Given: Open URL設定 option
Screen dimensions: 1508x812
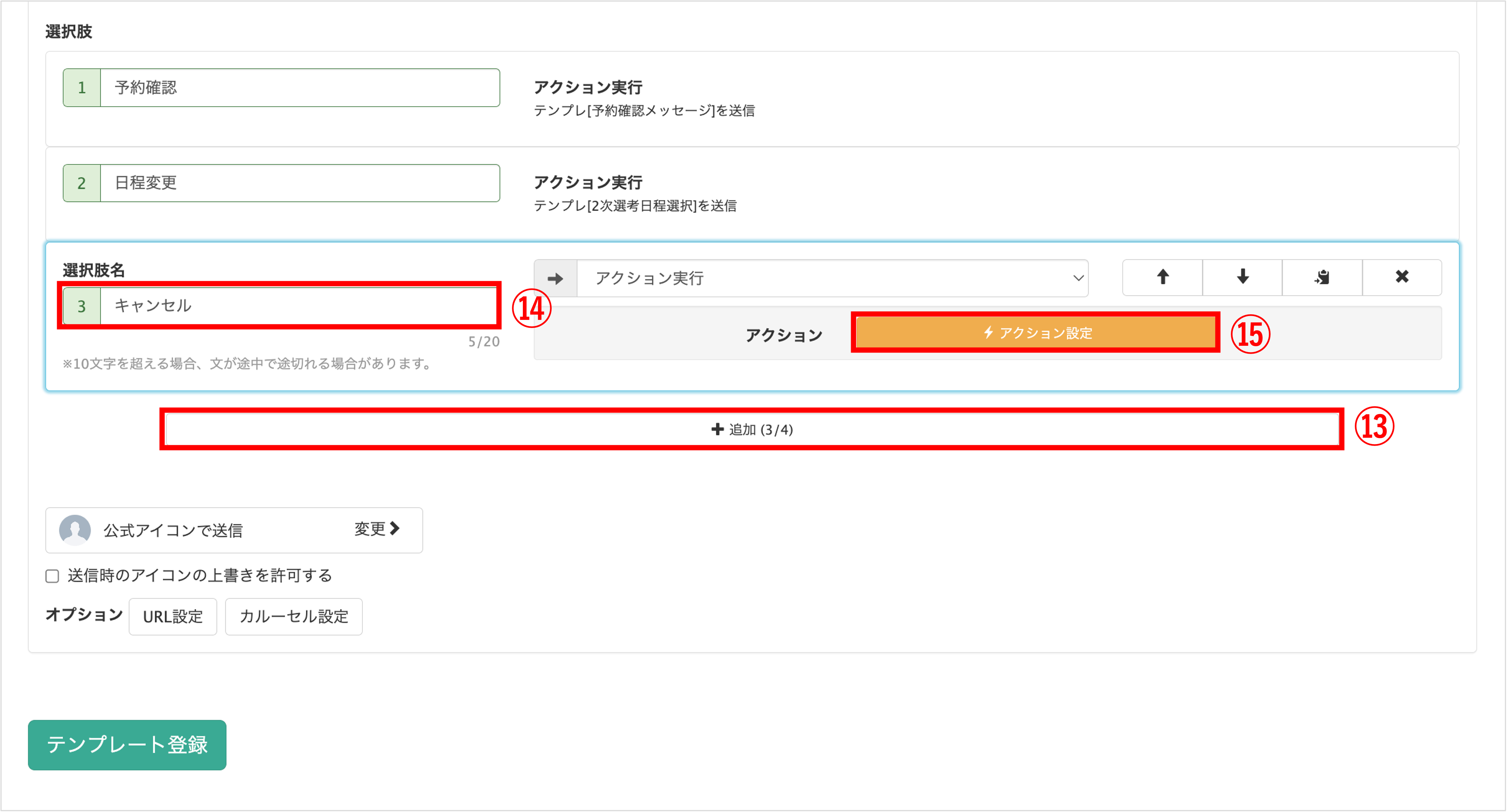Looking at the screenshot, I should [173, 617].
